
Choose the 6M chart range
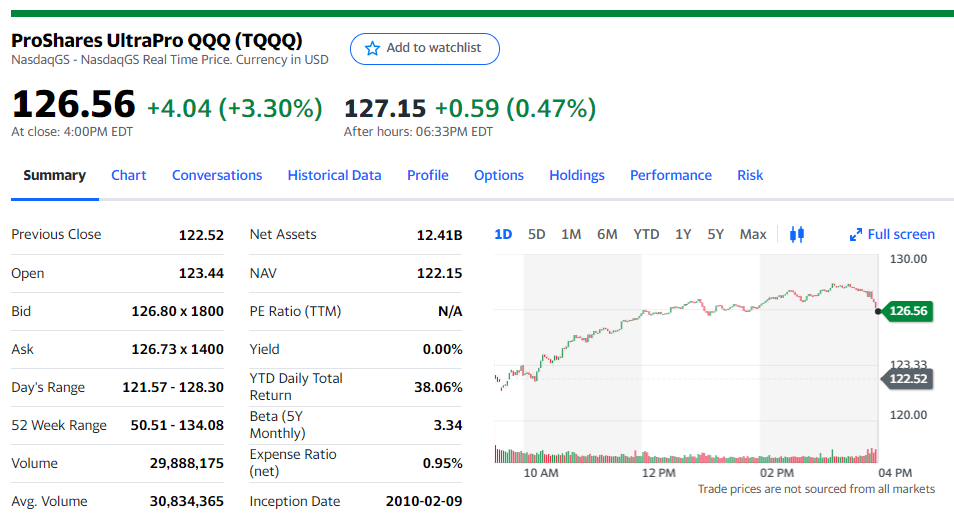[x=607, y=234]
